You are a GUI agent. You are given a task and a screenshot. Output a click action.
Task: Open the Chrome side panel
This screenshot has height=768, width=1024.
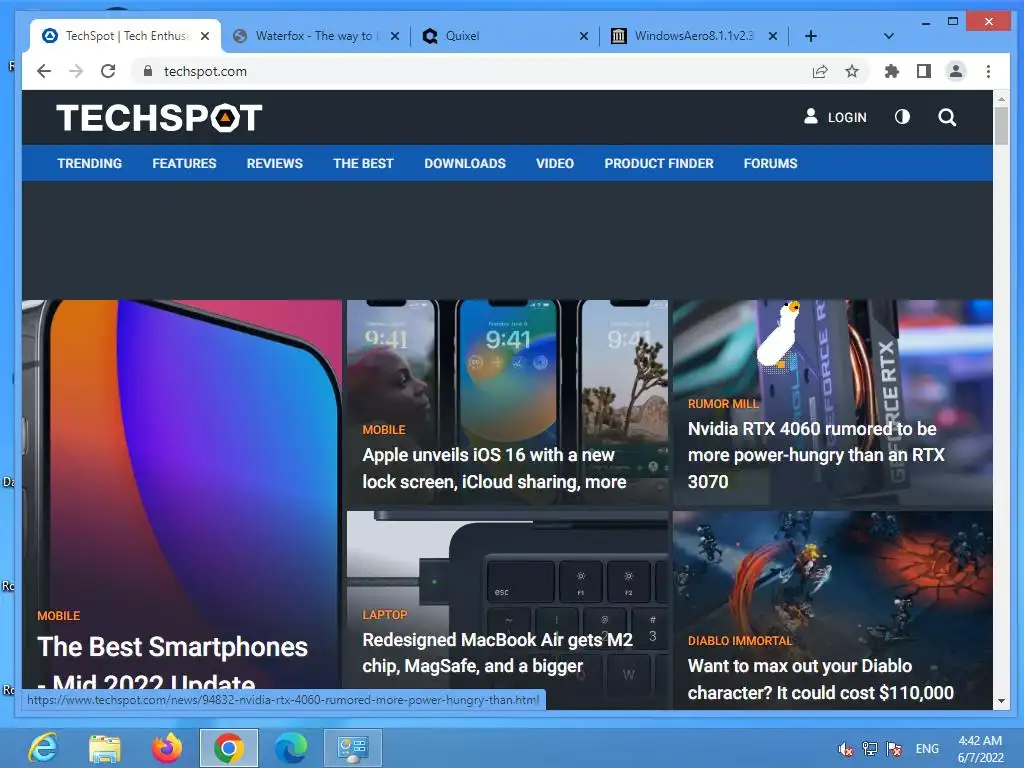point(923,71)
